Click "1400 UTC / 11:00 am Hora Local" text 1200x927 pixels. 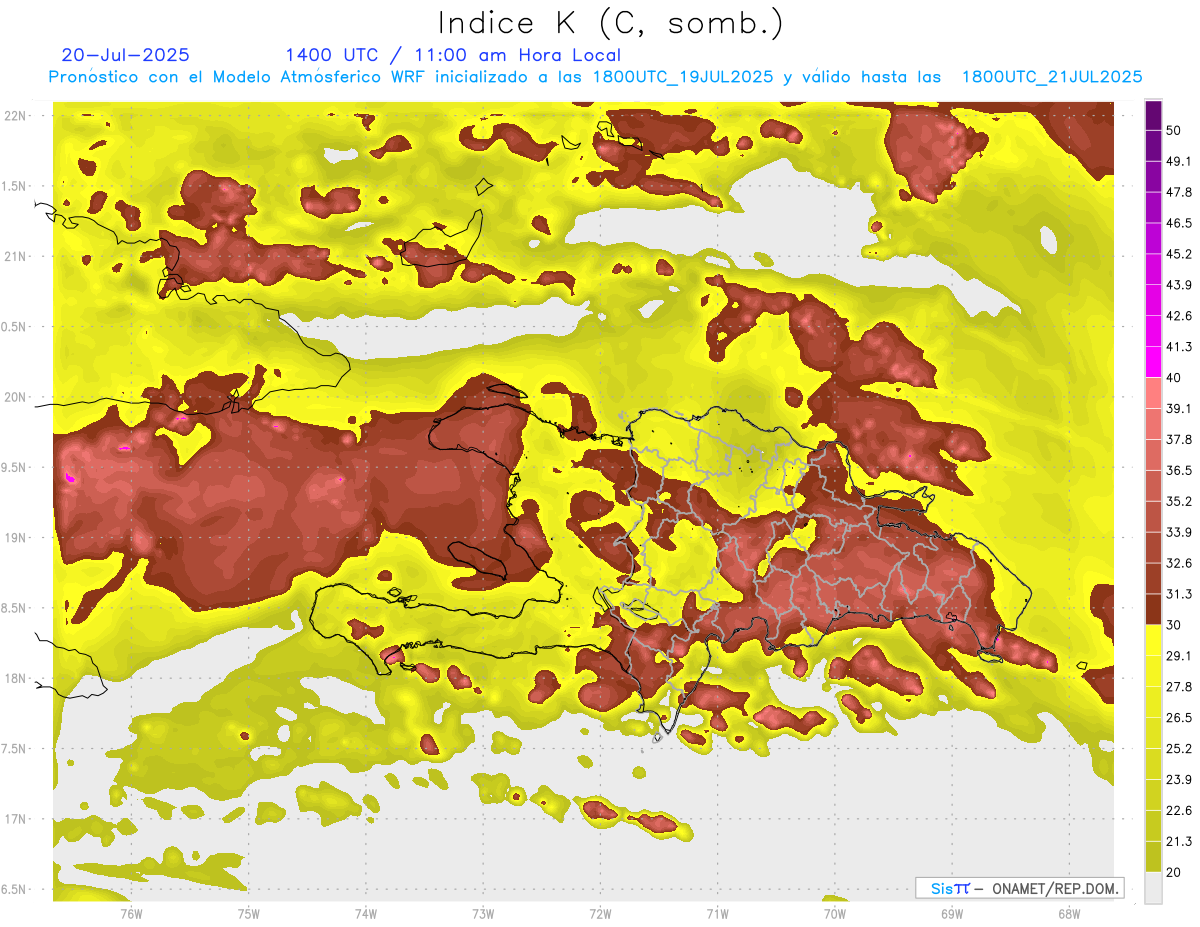pos(453,55)
